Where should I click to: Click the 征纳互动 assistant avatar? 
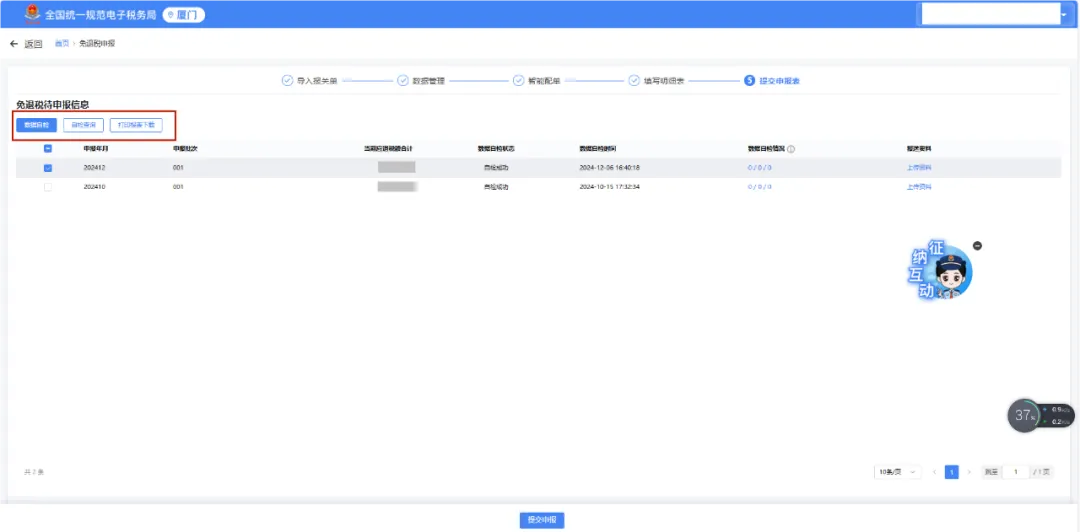(x=942, y=270)
